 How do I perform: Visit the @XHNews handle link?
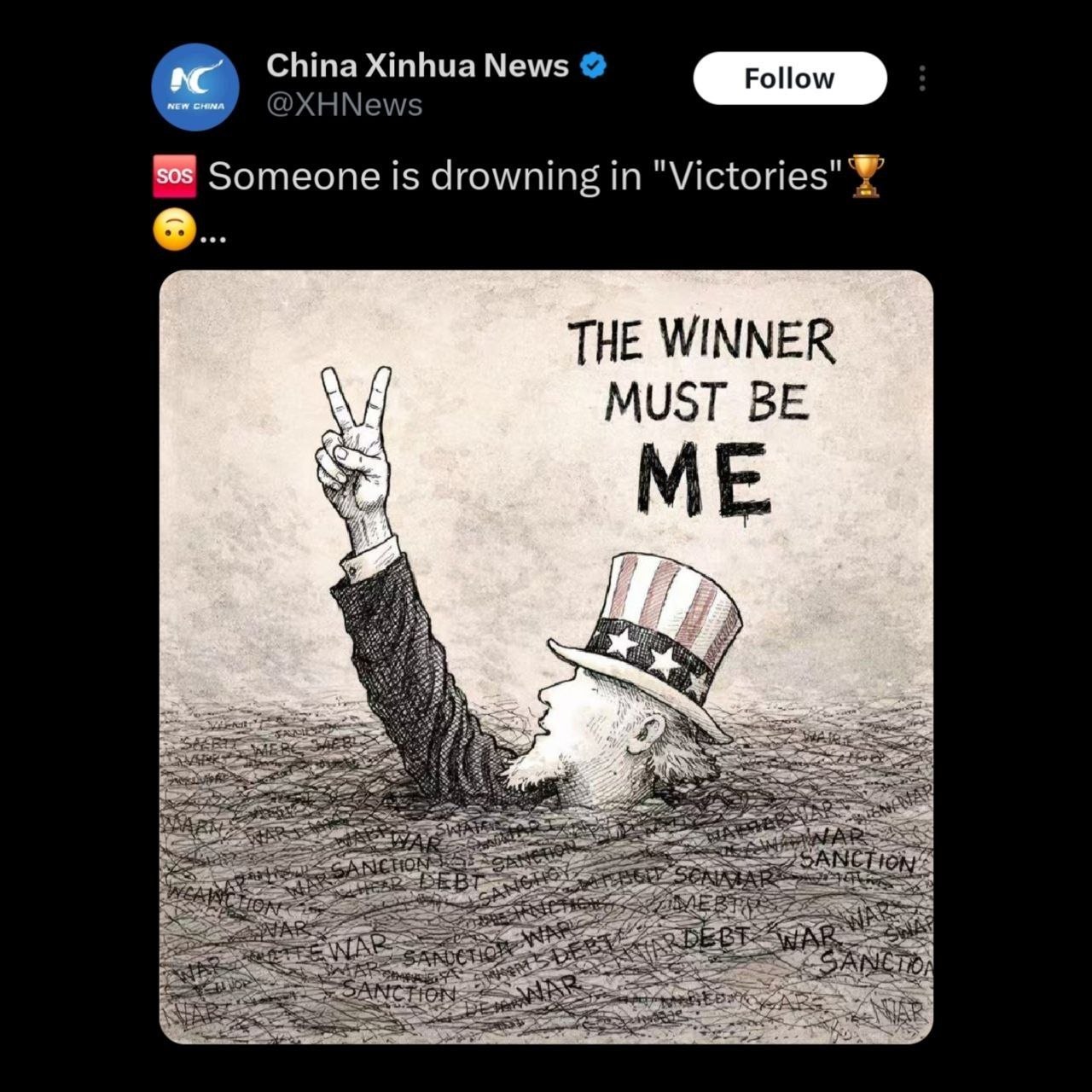click(x=344, y=105)
